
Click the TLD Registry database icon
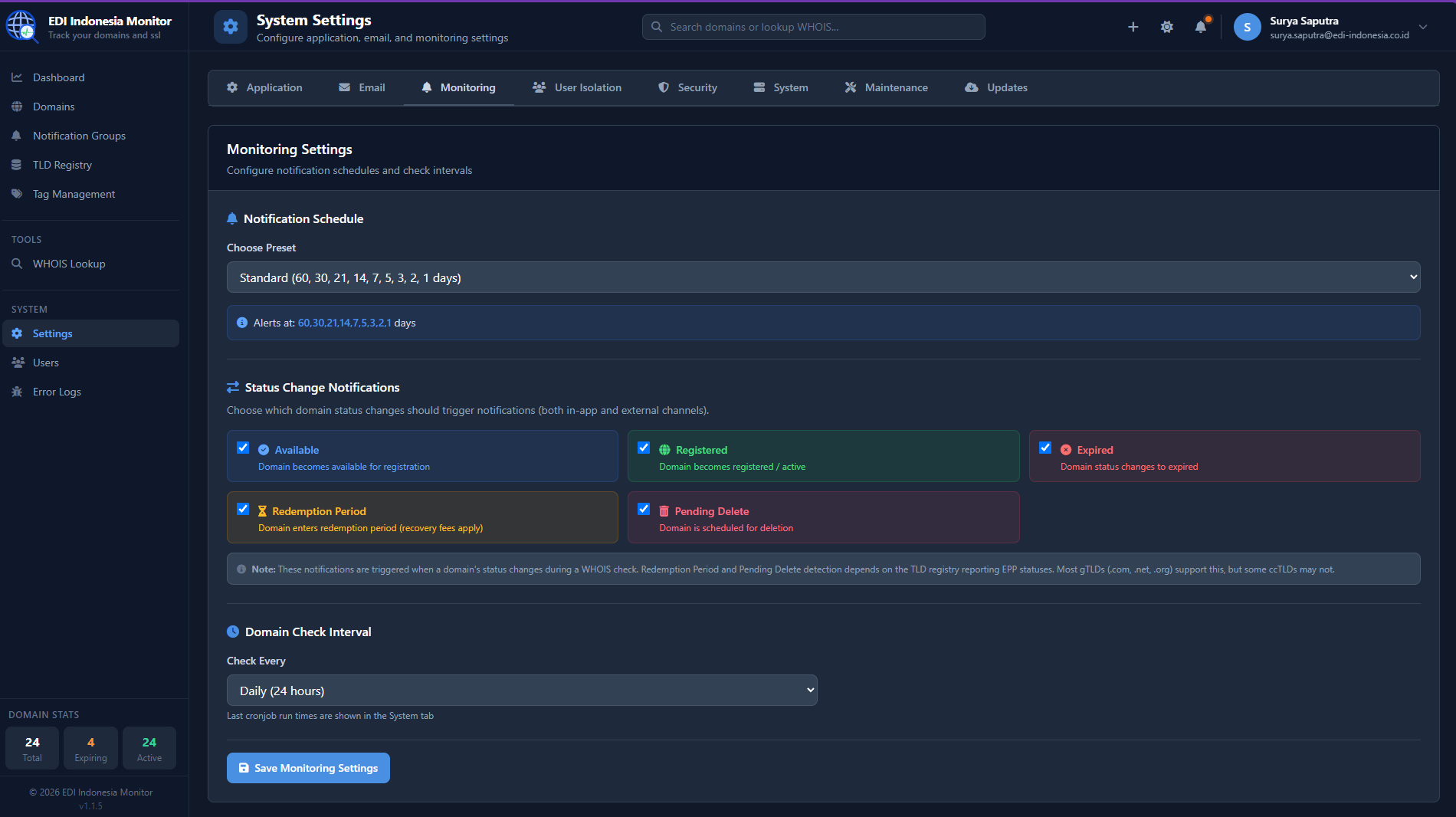[17, 165]
